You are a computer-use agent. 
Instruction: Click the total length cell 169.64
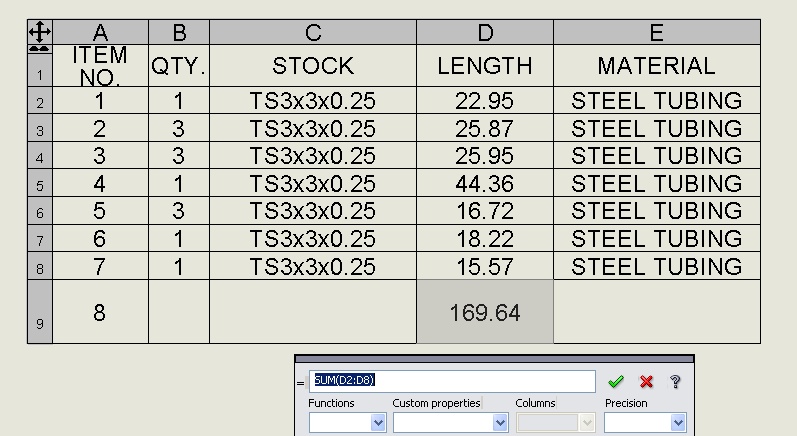tap(485, 312)
